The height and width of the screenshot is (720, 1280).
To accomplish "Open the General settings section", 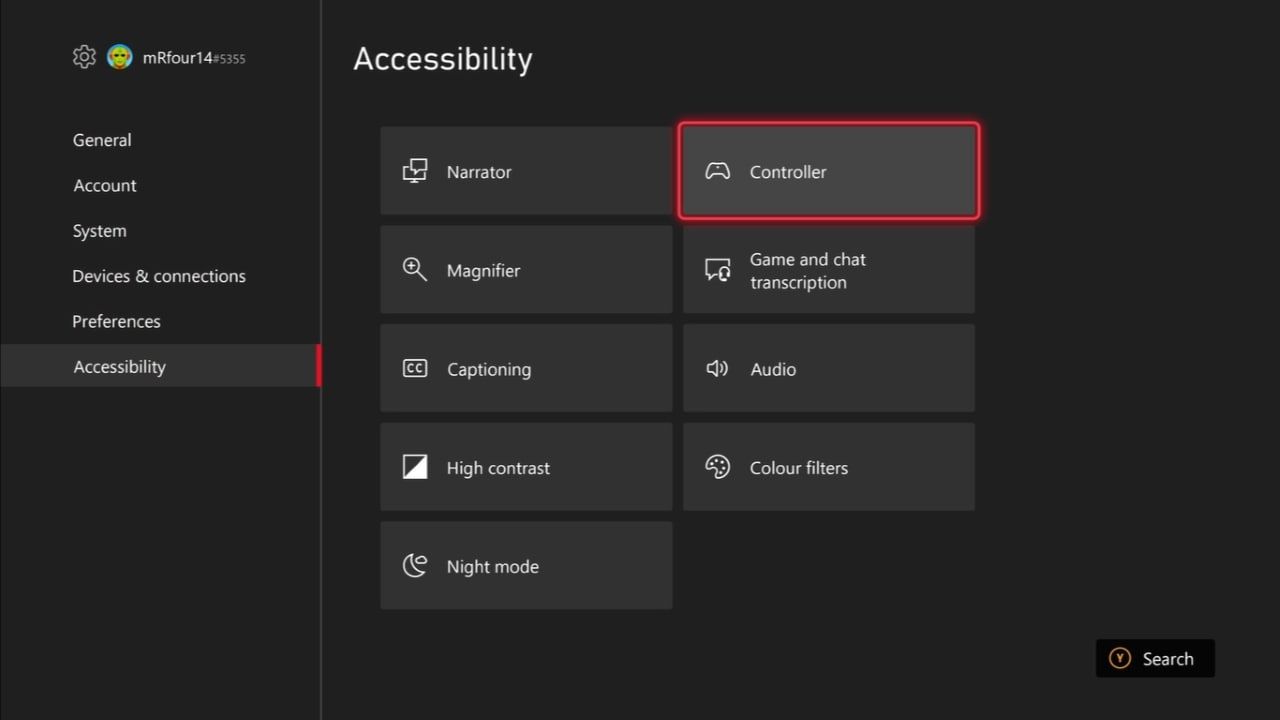I will click(x=102, y=140).
